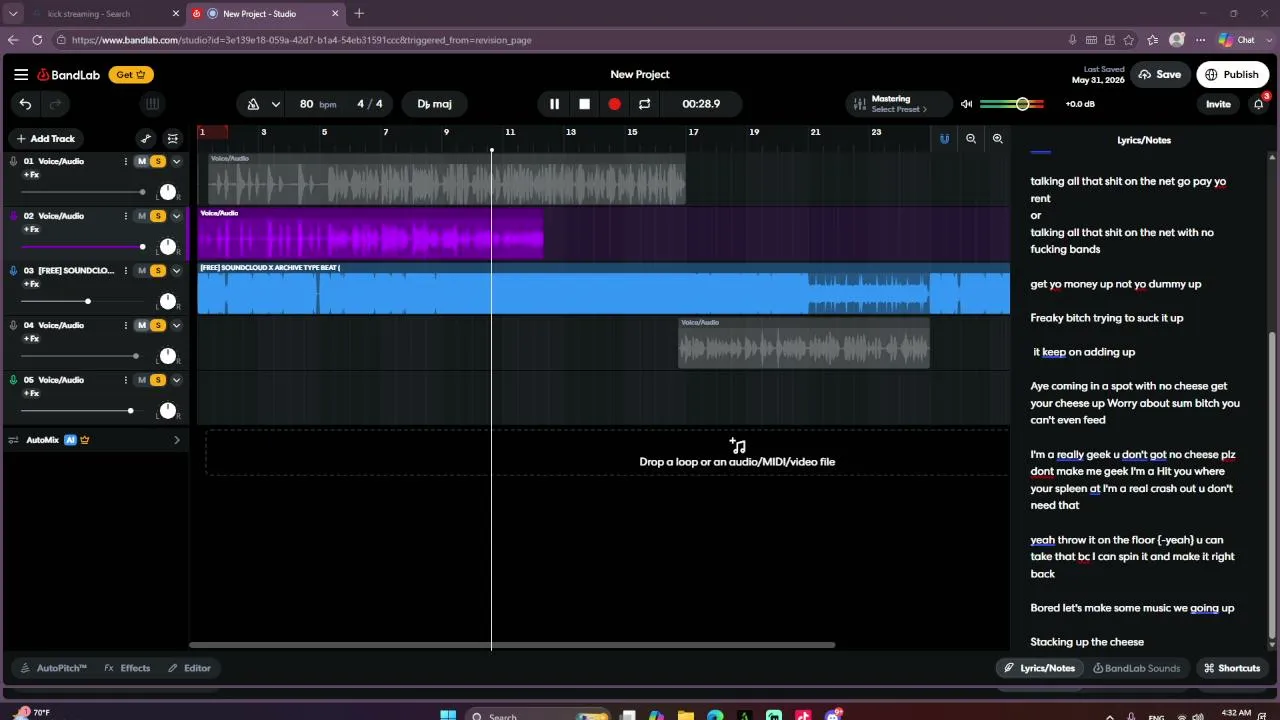Save the project

click(x=1159, y=75)
